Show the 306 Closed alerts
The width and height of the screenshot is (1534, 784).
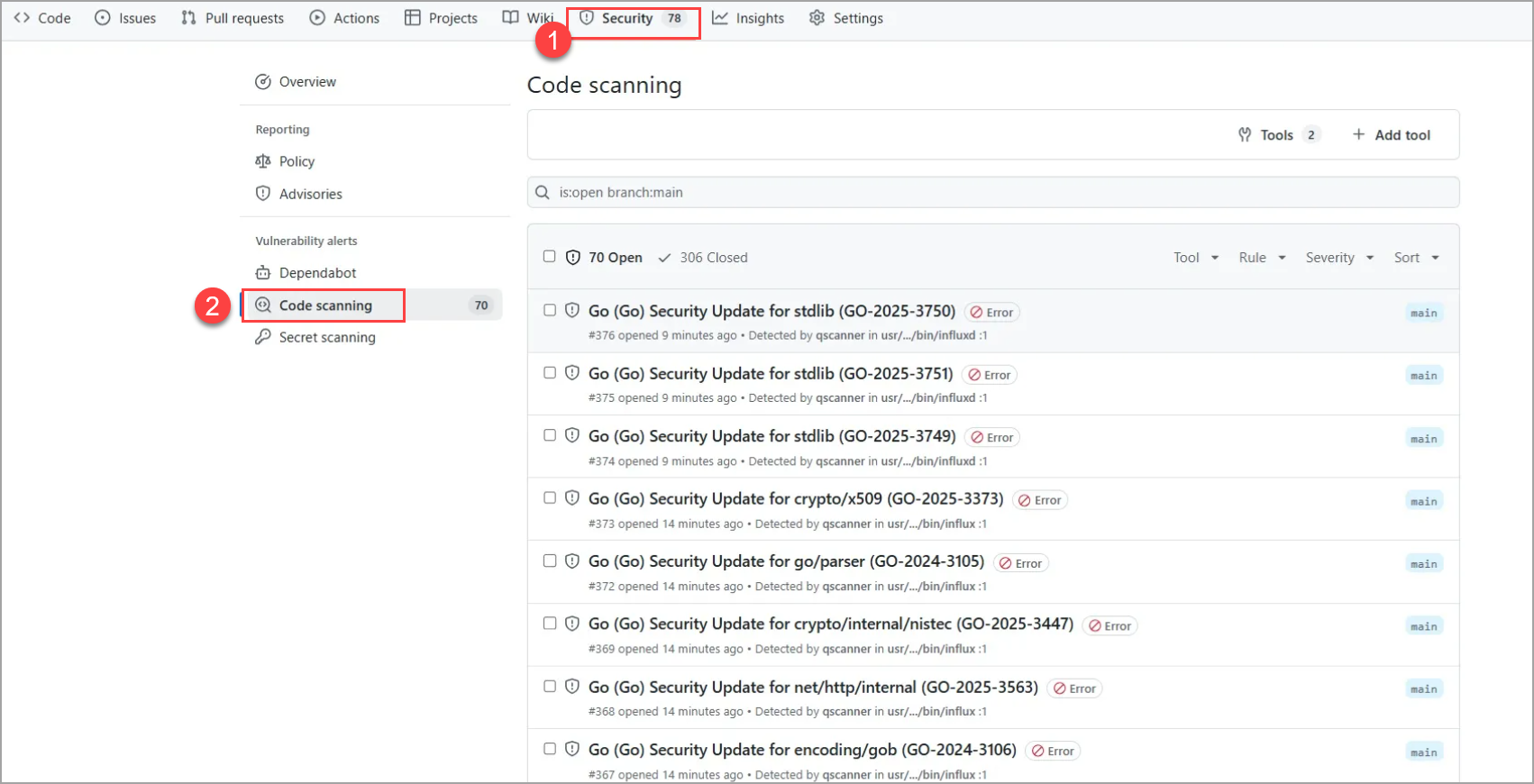[703, 258]
